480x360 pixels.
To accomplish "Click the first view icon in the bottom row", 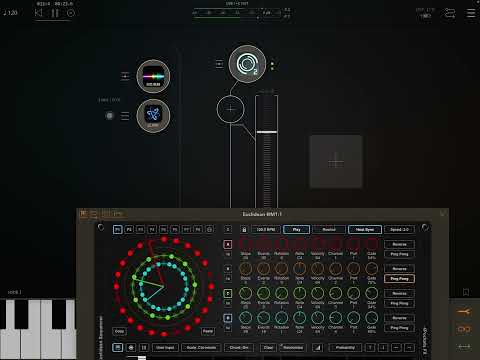I will [117, 347].
